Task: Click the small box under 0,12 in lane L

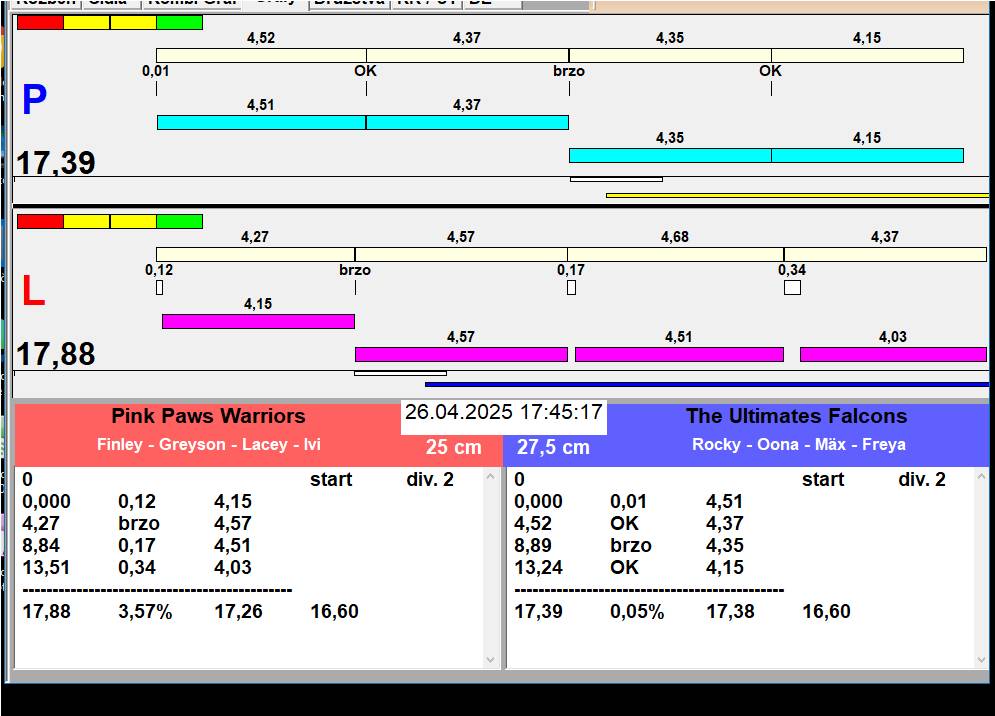Action: (159, 288)
